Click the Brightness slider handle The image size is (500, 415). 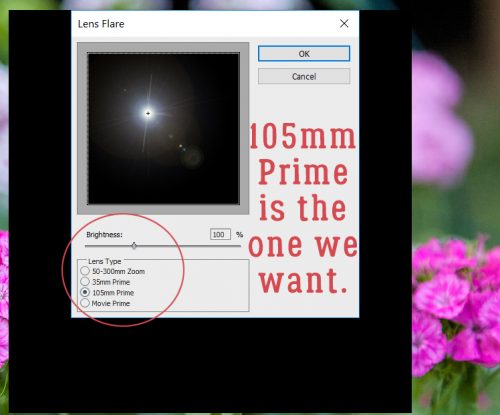click(134, 246)
